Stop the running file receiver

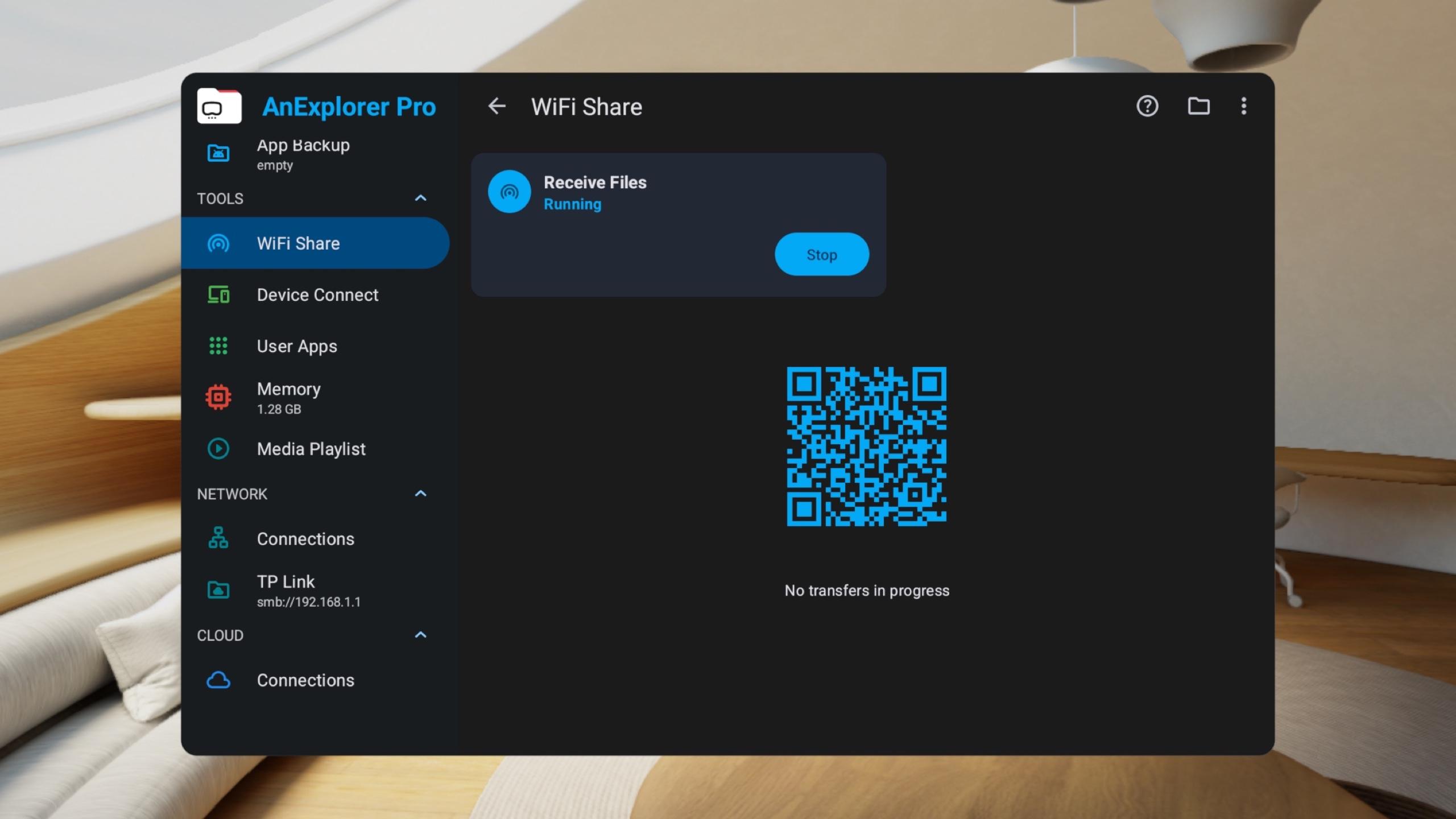821,255
